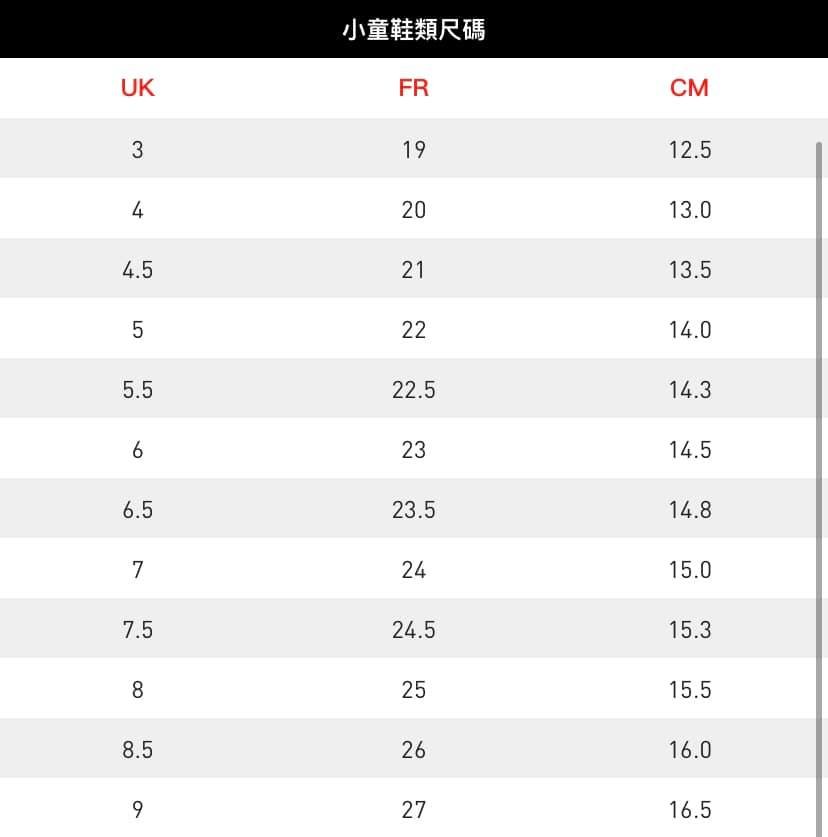Select FR size 19 cell
Image resolution: width=828 pixels, height=837 pixels.
(x=413, y=150)
